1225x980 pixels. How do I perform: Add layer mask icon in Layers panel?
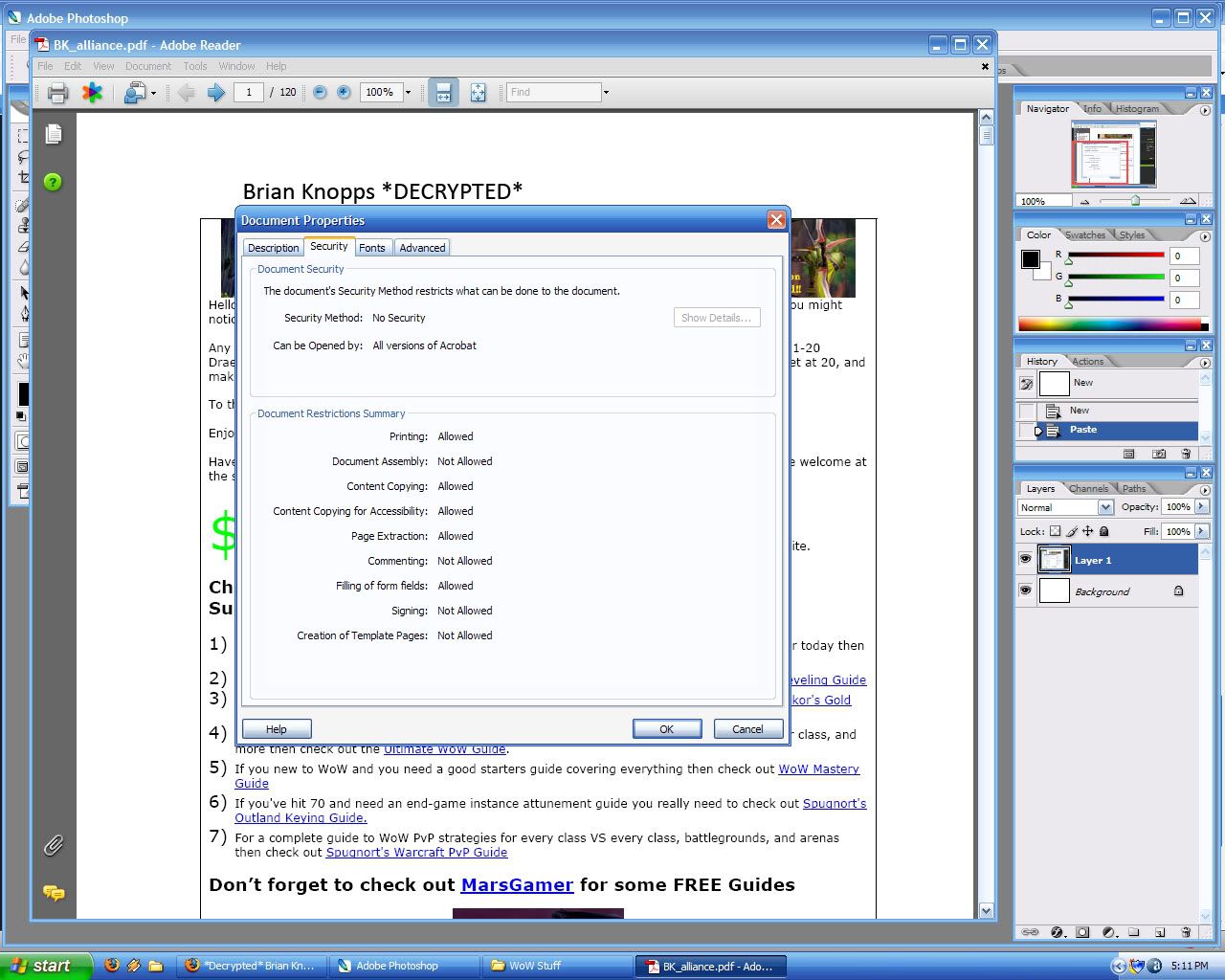(x=1082, y=931)
